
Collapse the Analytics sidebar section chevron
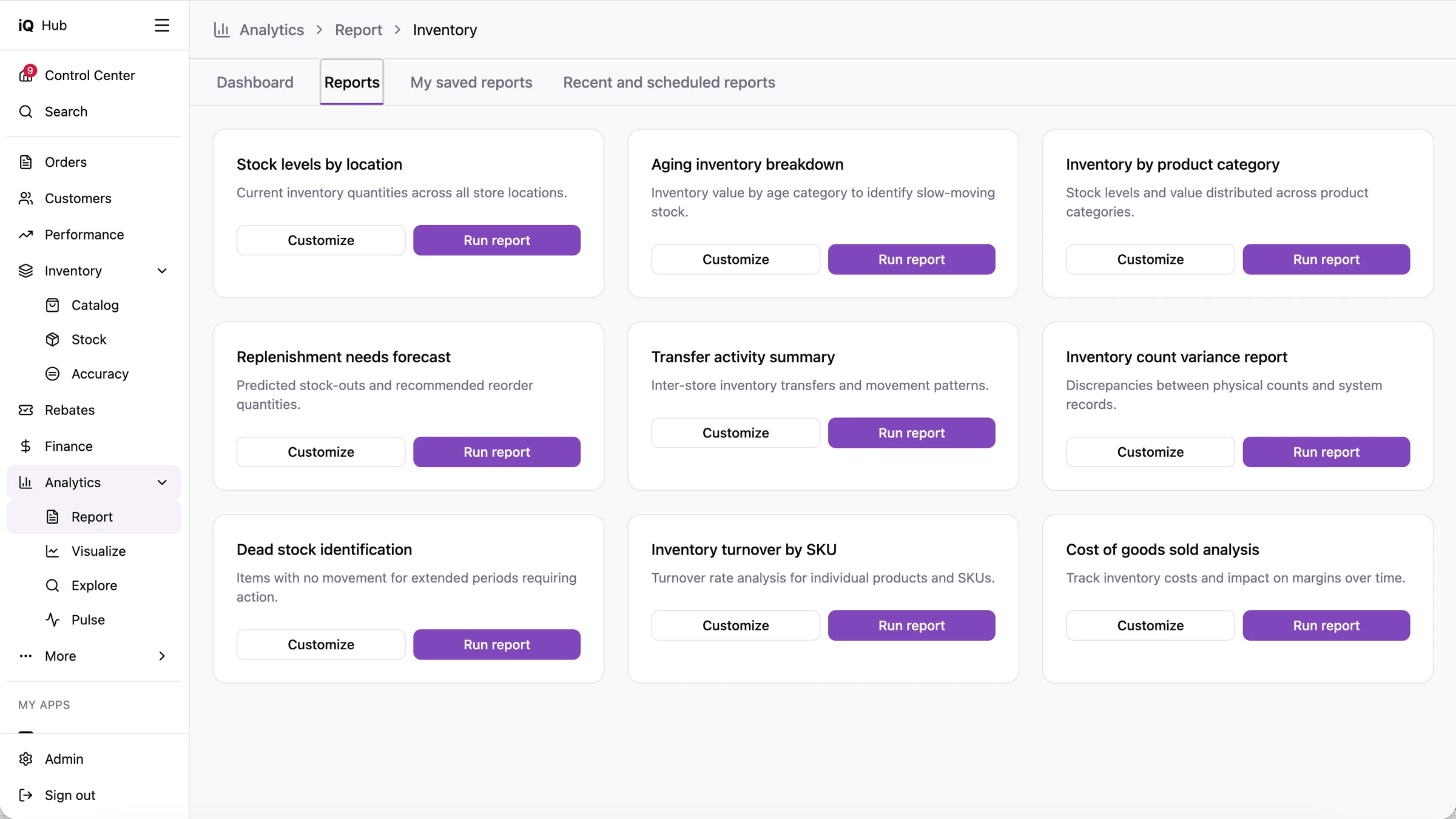(162, 483)
